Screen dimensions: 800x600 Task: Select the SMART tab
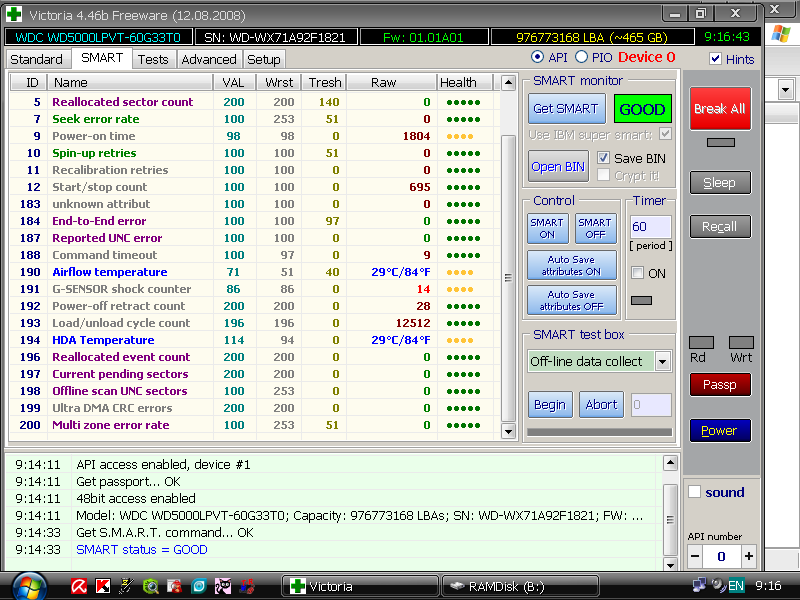click(x=102, y=58)
